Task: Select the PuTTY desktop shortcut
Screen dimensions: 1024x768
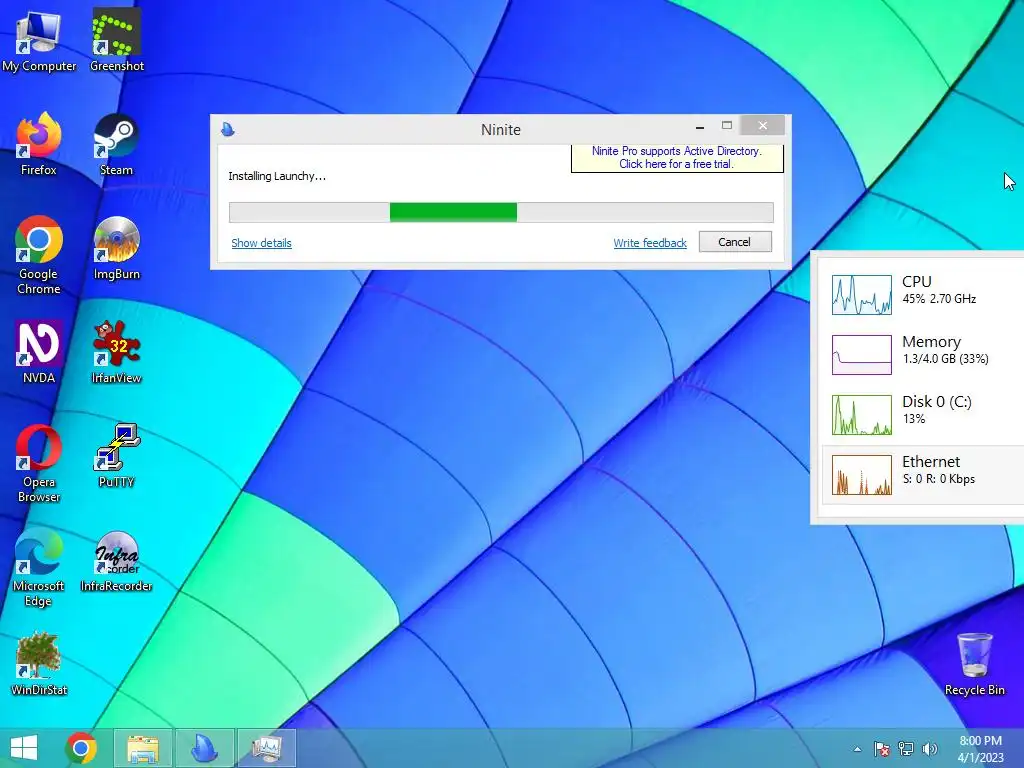Action: (x=116, y=456)
